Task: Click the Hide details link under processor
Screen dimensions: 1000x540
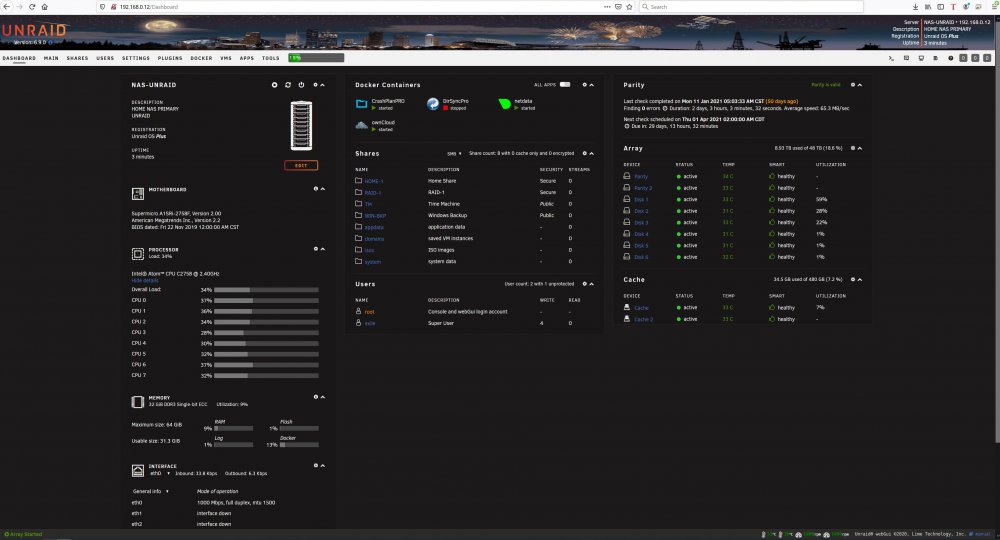Action: pos(145,281)
